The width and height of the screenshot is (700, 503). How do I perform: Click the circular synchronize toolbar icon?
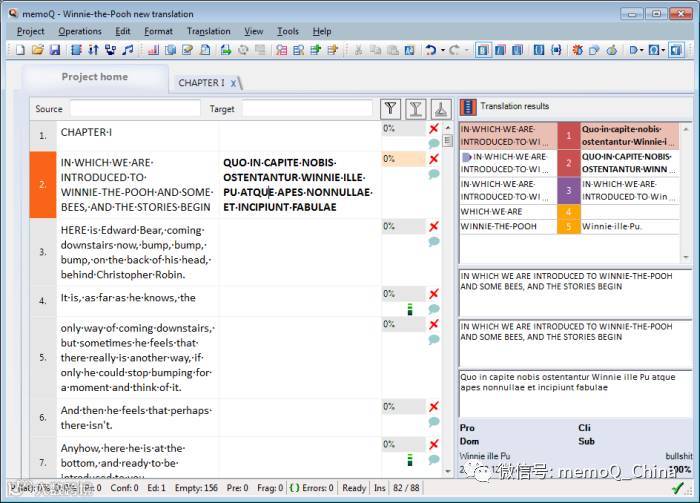[243, 50]
